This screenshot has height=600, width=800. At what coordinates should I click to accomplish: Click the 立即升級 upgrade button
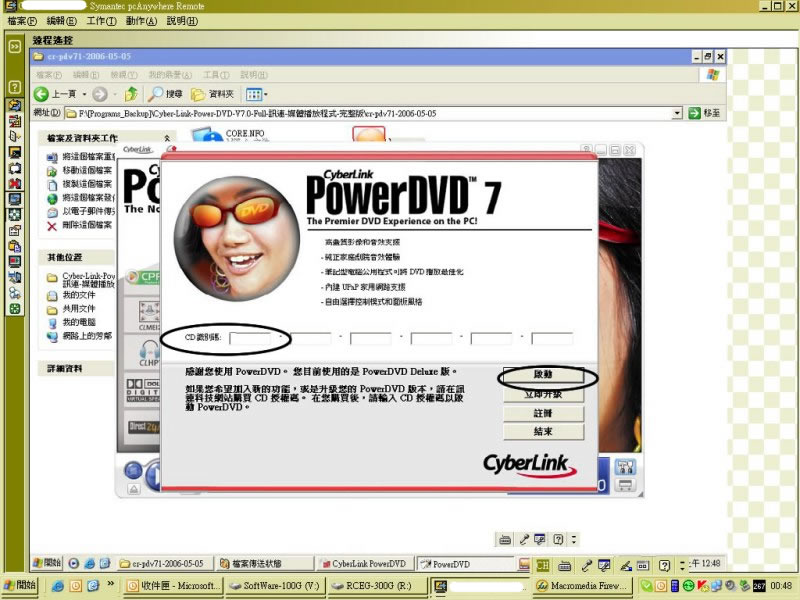pos(543,394)
